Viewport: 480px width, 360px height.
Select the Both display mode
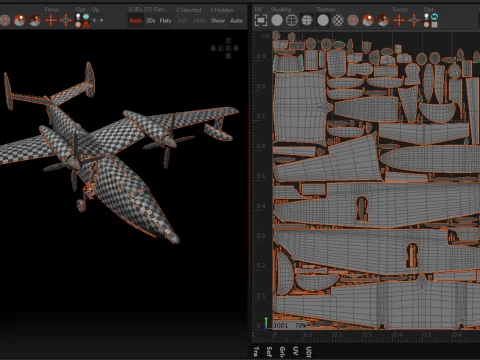point(136,21)
